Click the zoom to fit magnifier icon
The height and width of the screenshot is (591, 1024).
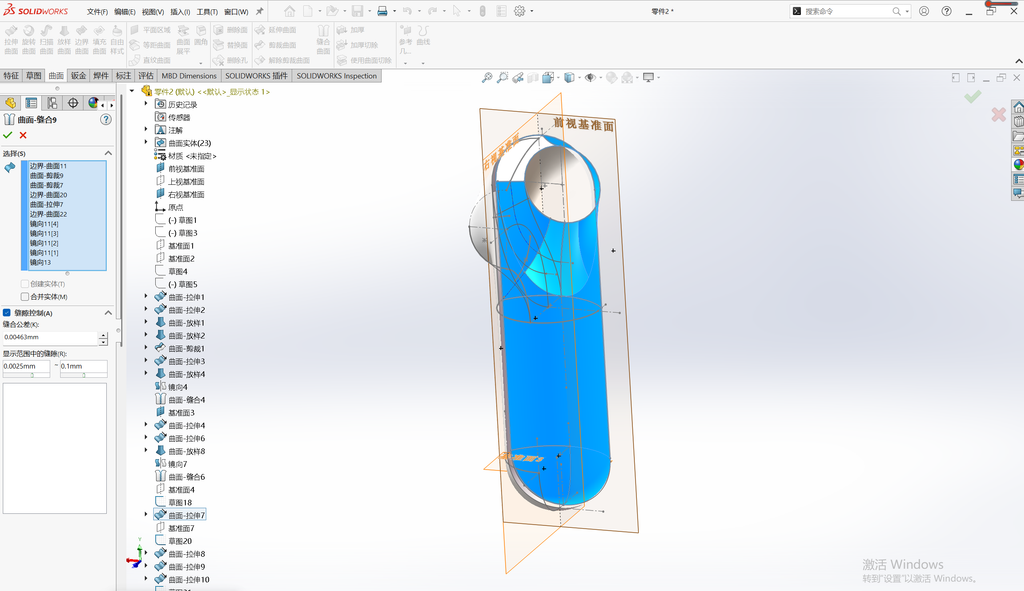click(x=487, y=78)
